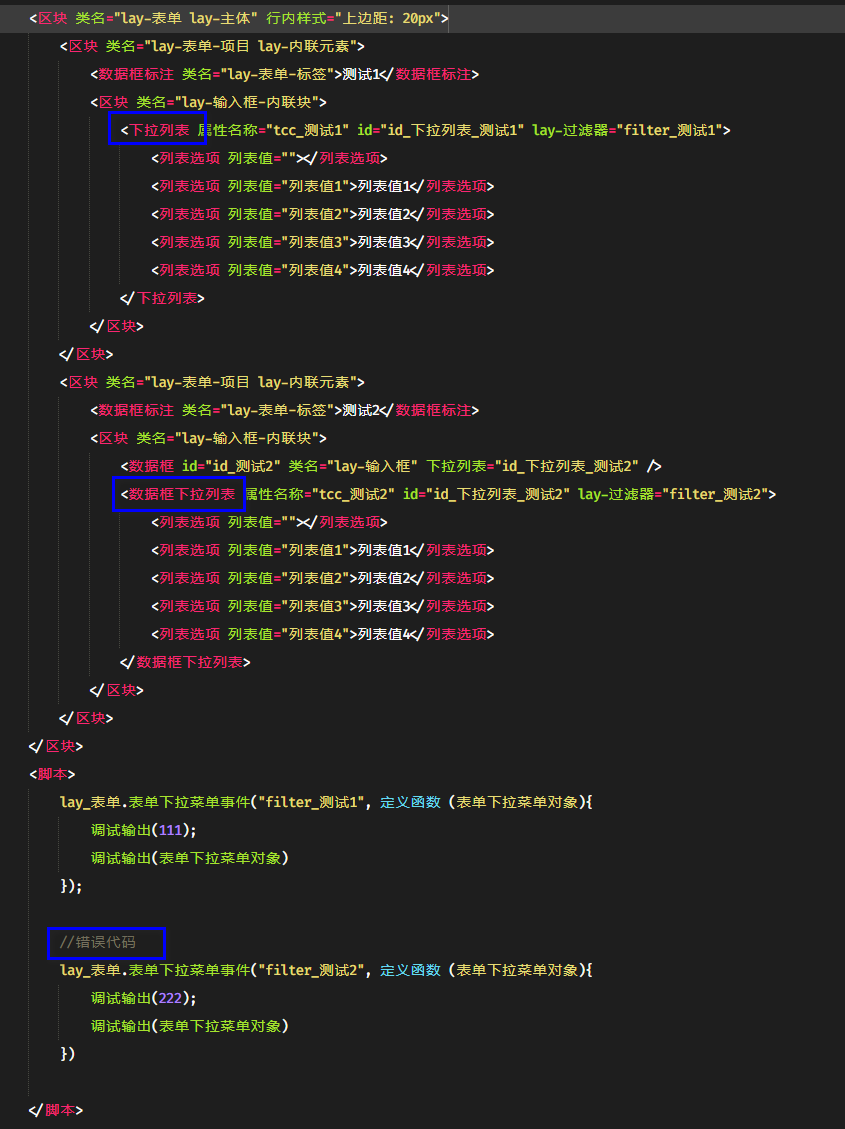Click label text "测试1" inside 数据框标注
Image resolution: width=845 pixels, height=1129 pixels.
pos(361,74)
